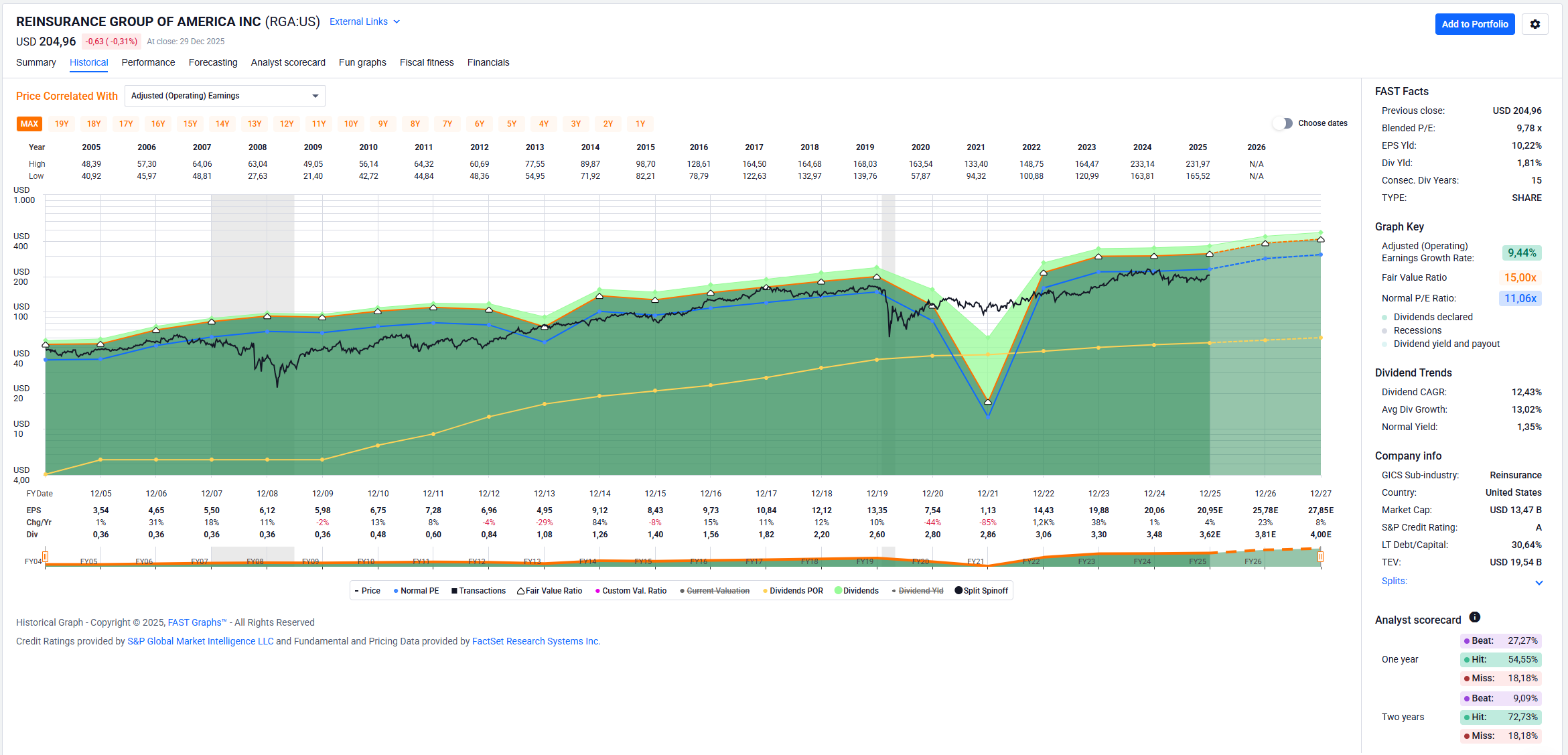
Task: Toggle Fair Value Ratio triangle legend
Action: click(x=520, y=591)
